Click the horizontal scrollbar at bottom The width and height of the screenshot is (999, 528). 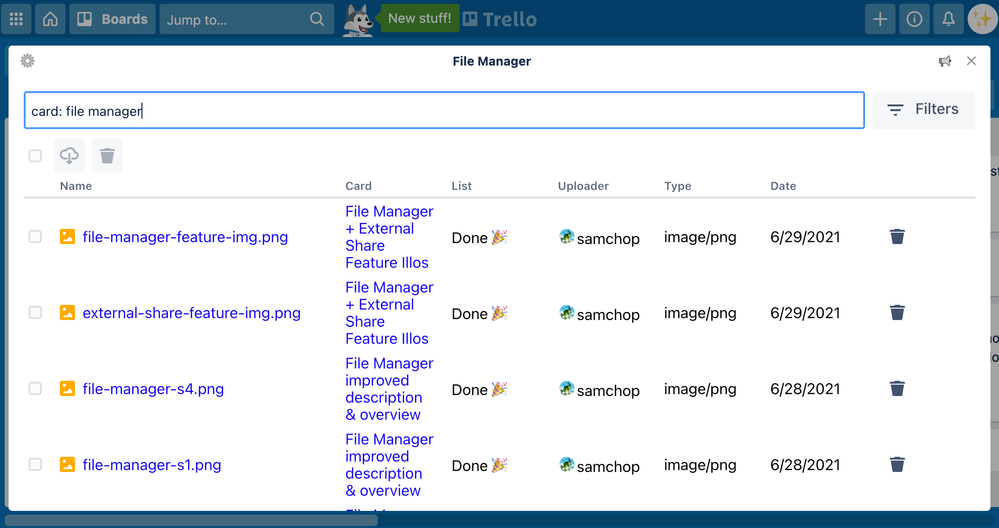click(191, 520)
